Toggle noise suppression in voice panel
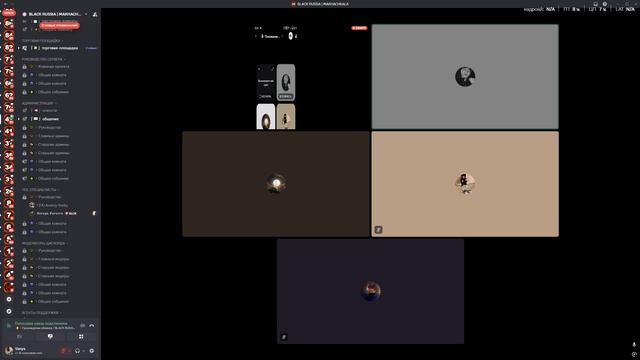 (x=82, y=325)
